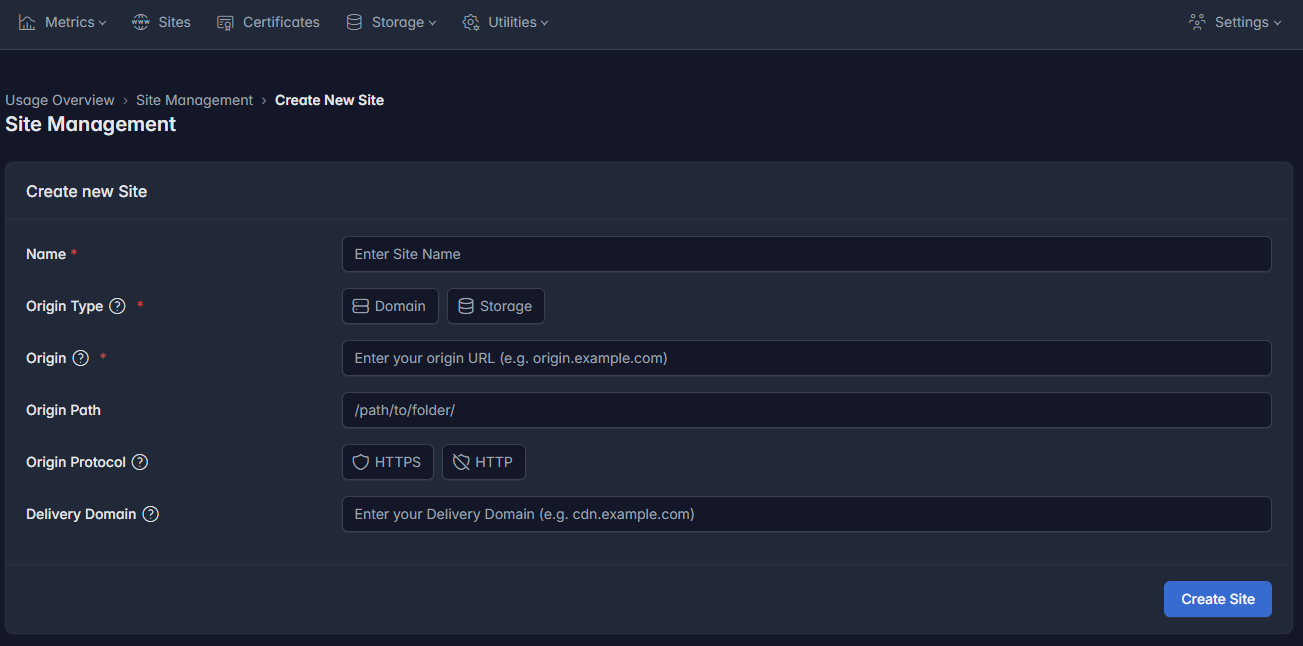1303x646 pixels.
Task: Open Origin Protocol help icon
Action: pyautogui.click(x=140, y=462)
